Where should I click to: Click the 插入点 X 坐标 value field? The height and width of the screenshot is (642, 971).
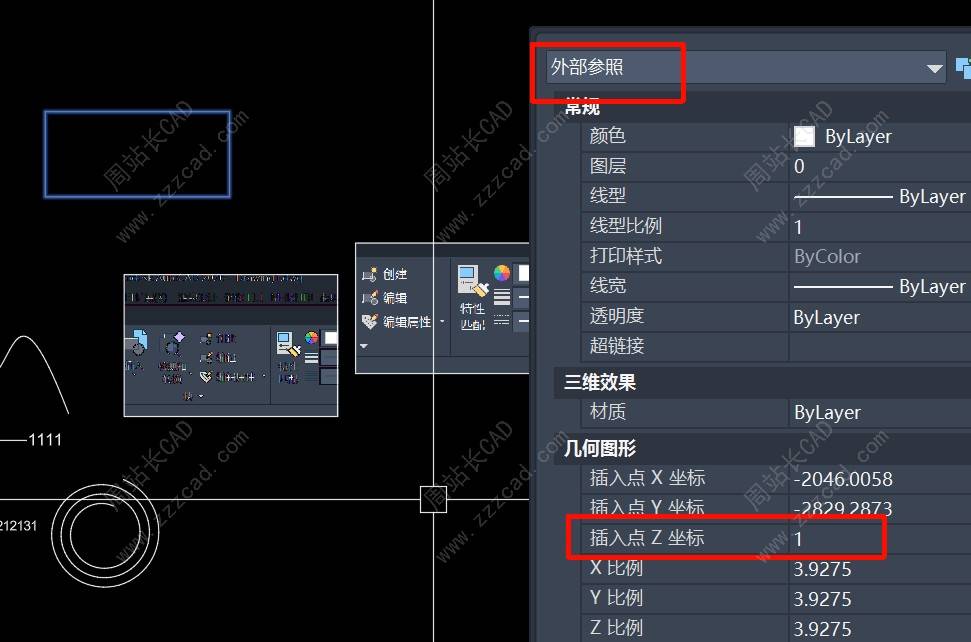[x=879, y=479]
